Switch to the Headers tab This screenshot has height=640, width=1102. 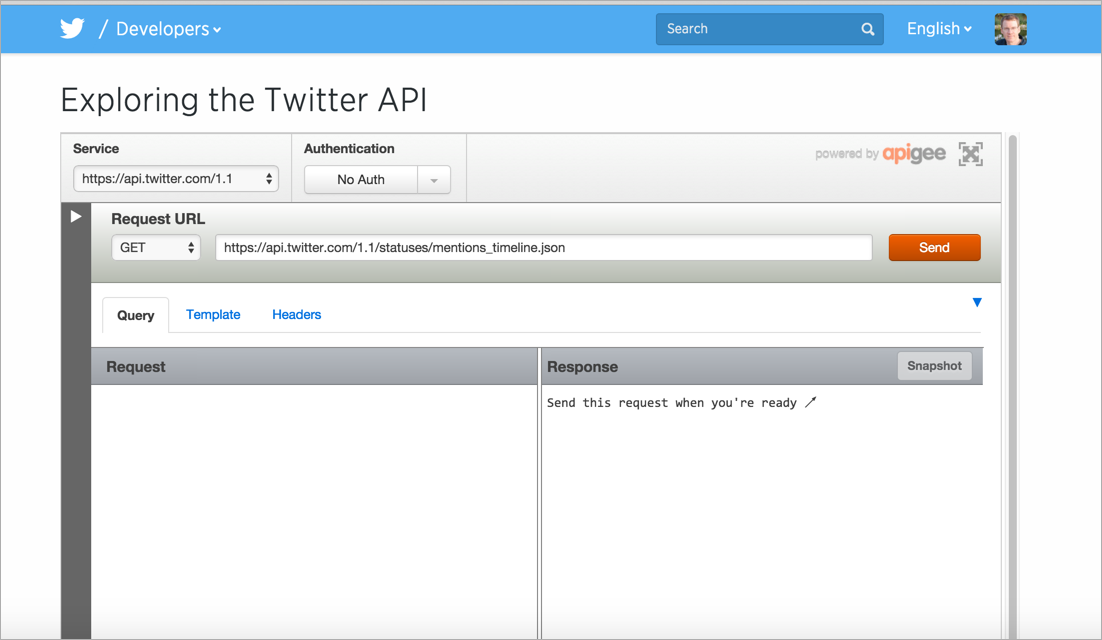(297, 315)
